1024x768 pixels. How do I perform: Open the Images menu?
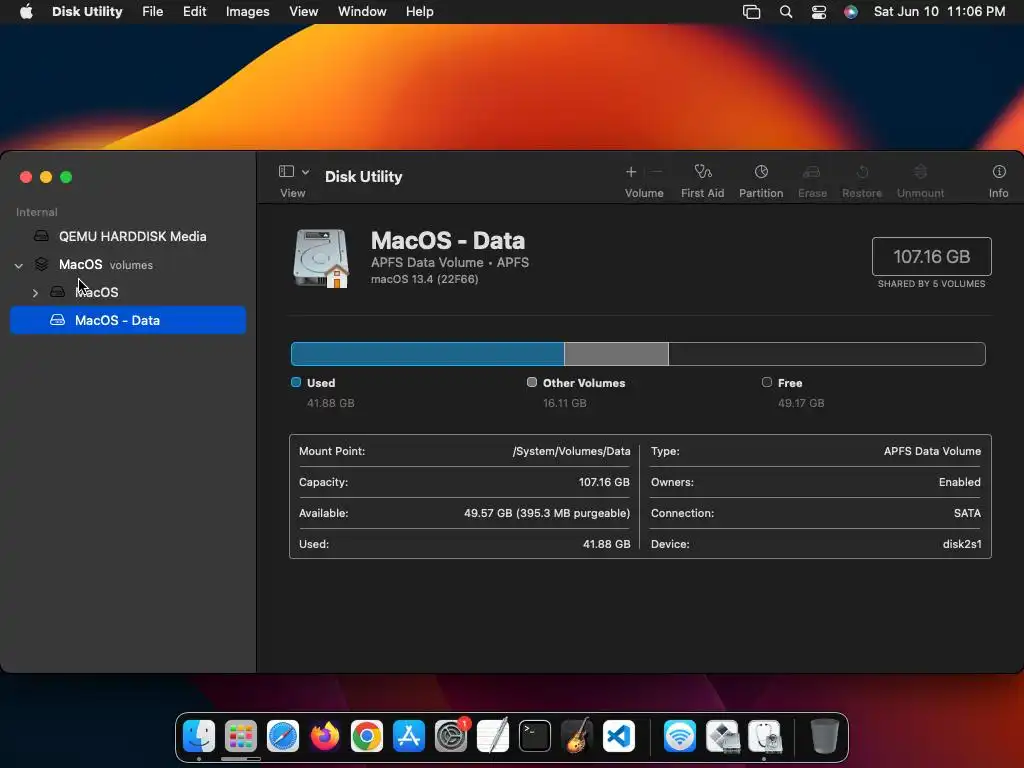pos(248,12)
